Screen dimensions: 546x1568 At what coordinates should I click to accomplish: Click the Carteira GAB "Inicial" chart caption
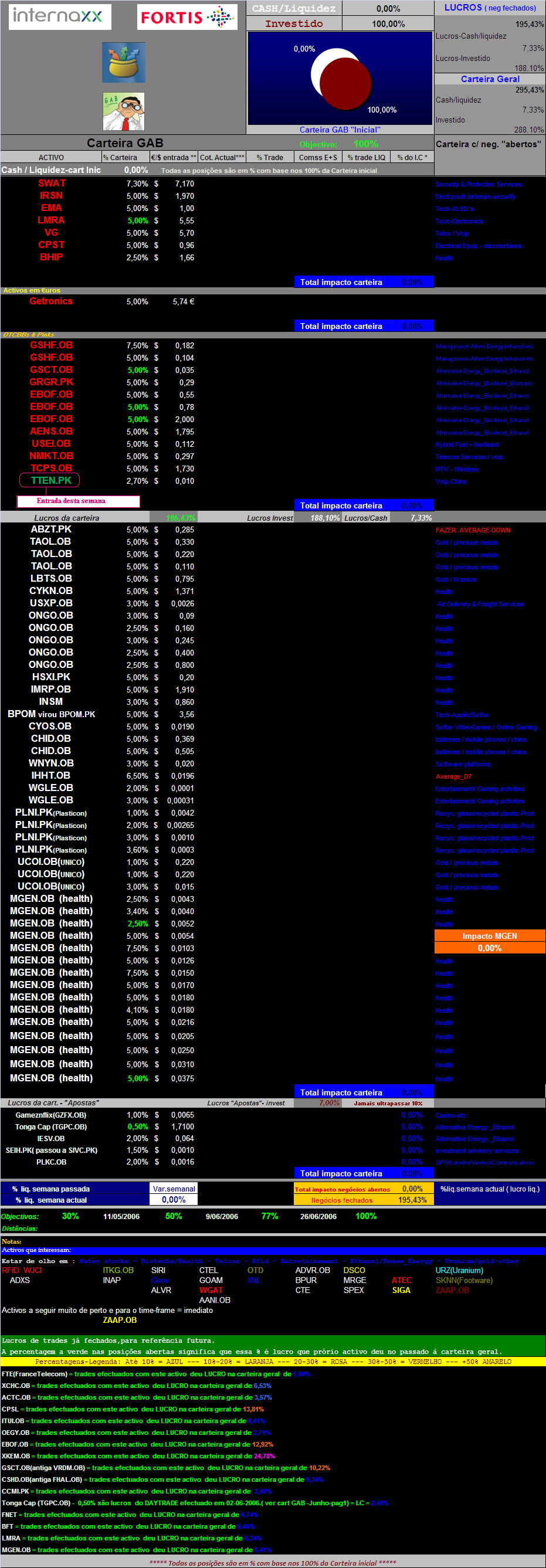click(x=340, y=130)
